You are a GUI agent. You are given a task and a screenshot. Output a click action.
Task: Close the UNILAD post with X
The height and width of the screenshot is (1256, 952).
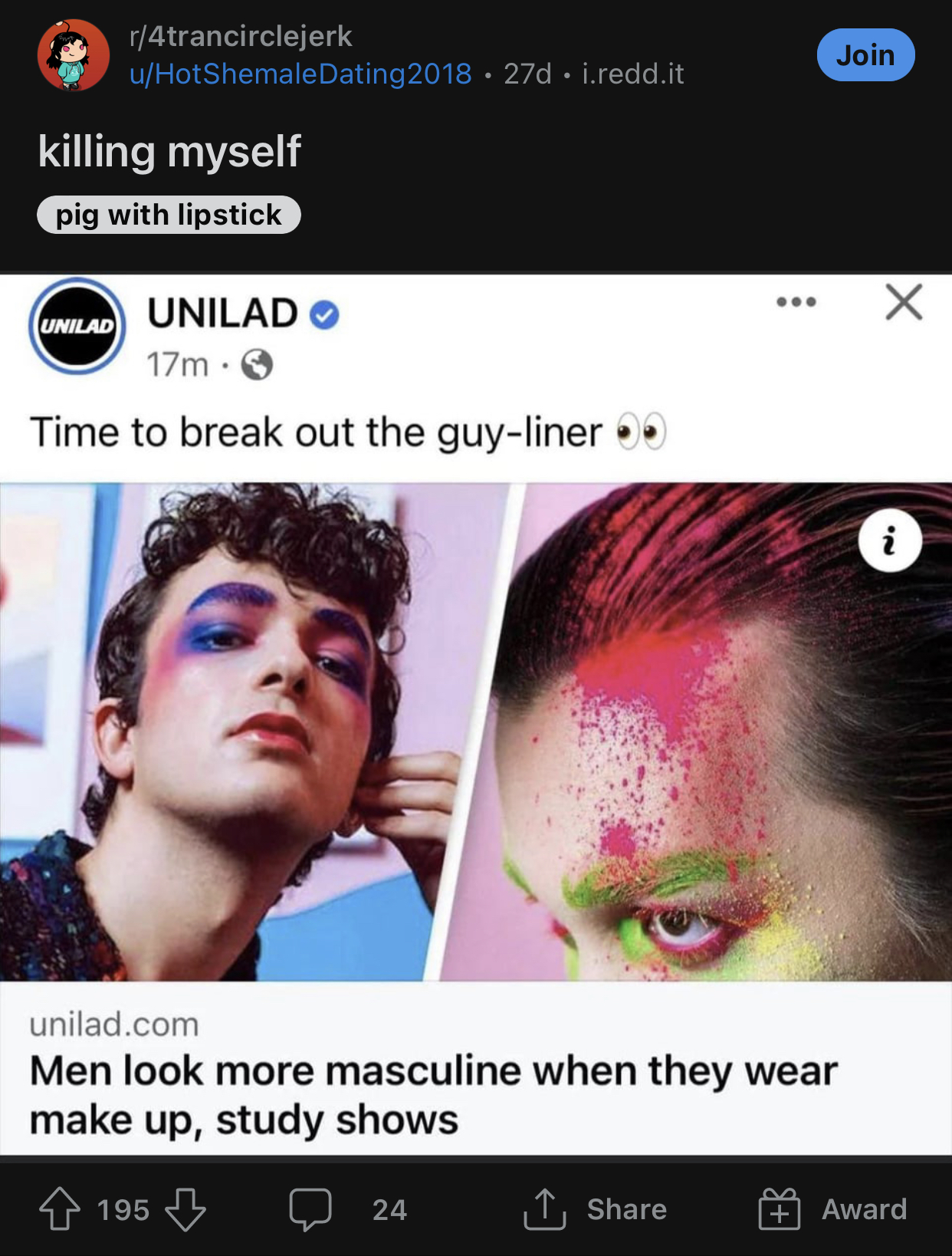[x=904, y=301]
